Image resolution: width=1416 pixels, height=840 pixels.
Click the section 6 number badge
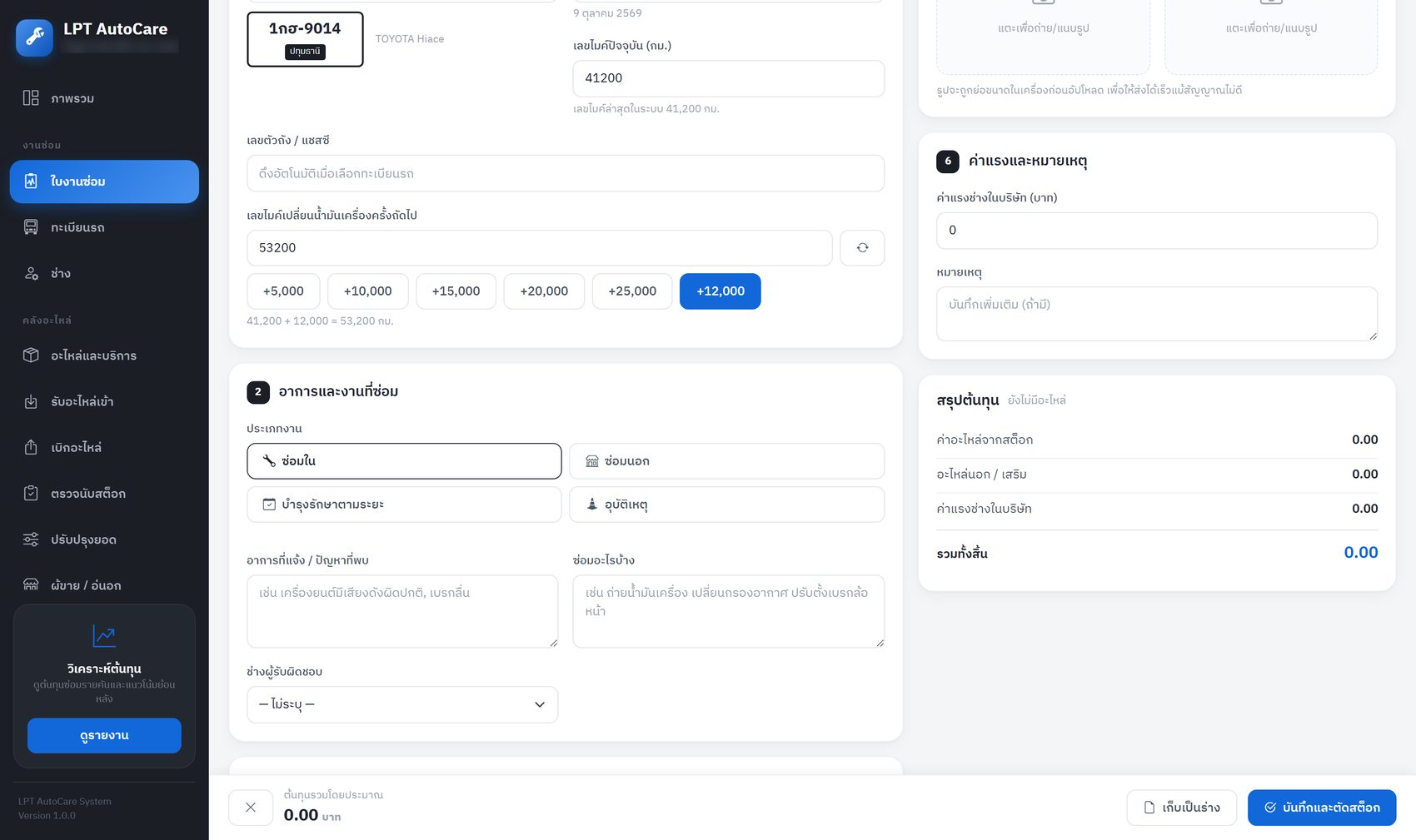tap(948, 162)
